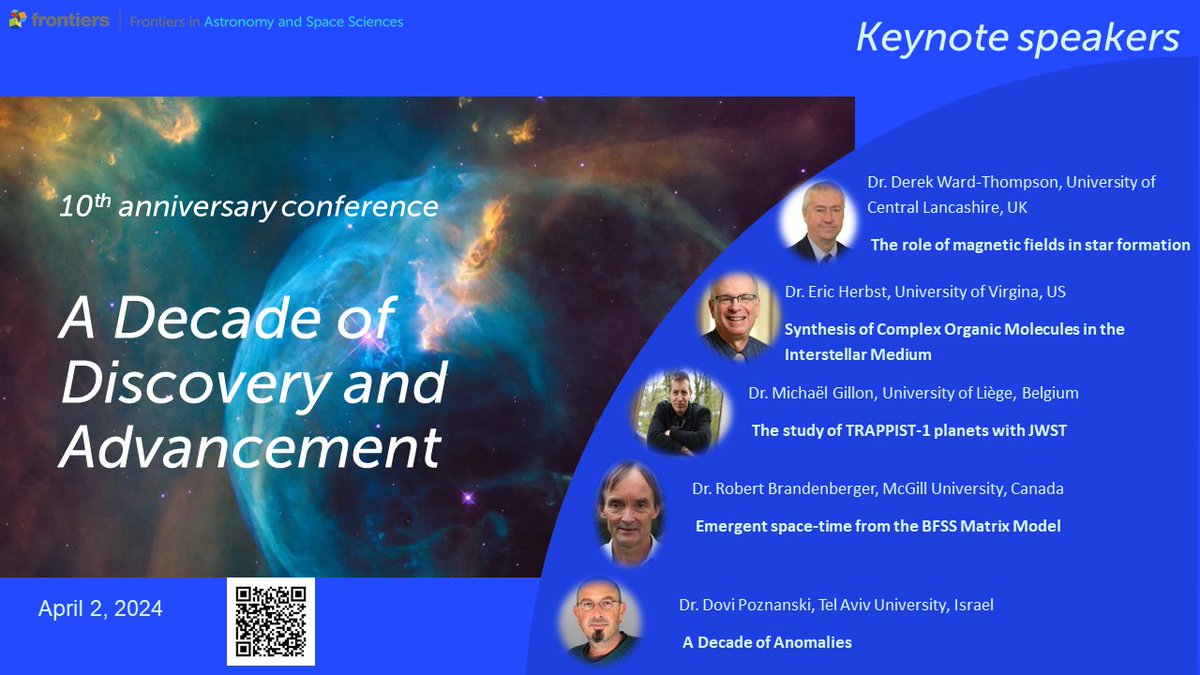Click the 'April 2, 2024' date
The width and height of the screenshot is (1200, 675).
(x=100, y=608)
